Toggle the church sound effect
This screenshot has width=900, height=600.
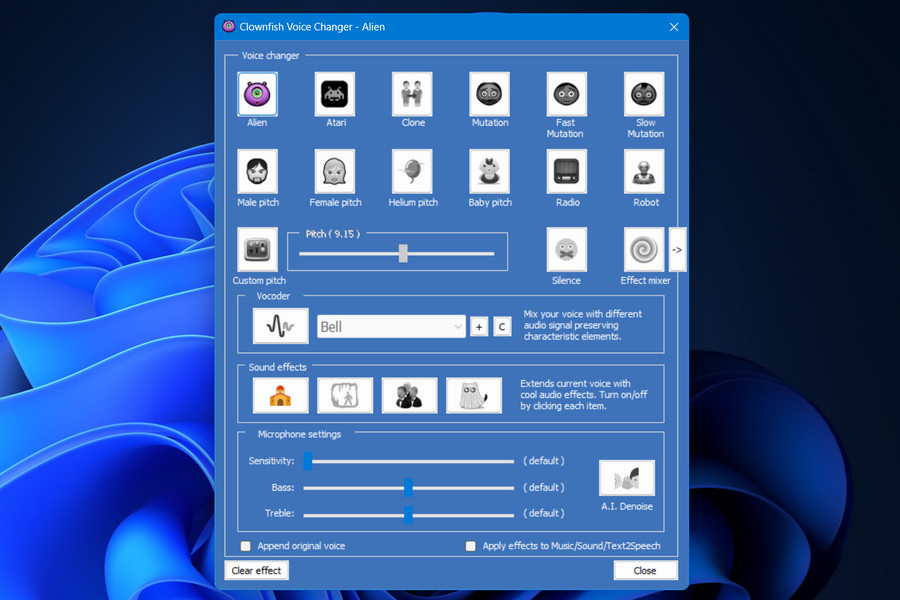[281, 396]
